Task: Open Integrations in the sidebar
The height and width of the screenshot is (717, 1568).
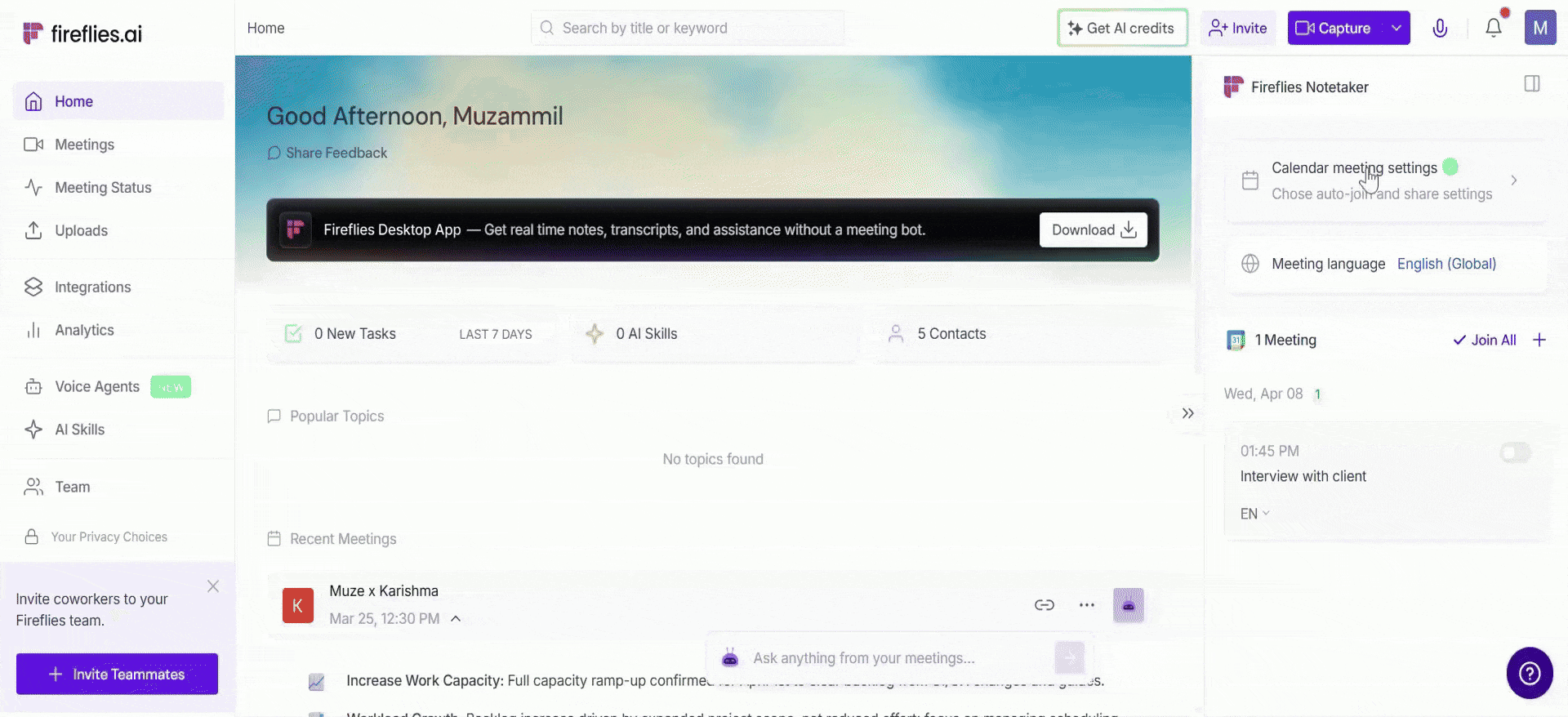Action: pos(118,287)
